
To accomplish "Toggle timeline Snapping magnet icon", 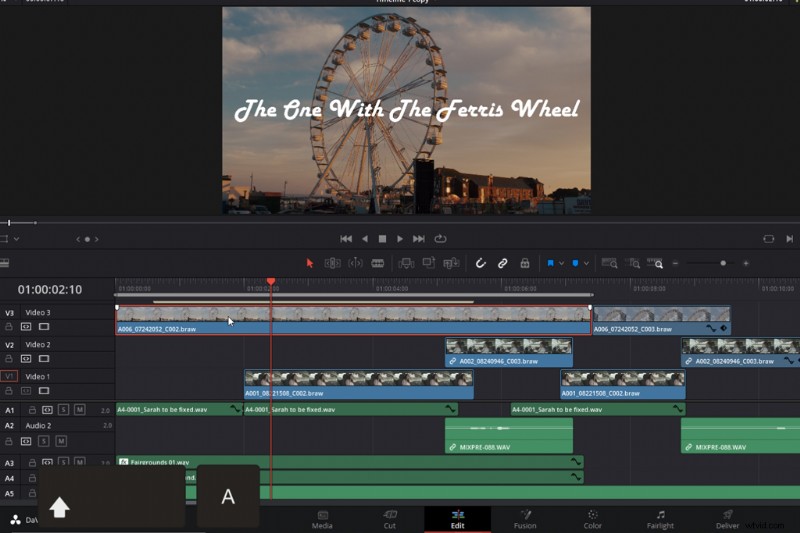I will pyautogui.click(x=480, y=263).
